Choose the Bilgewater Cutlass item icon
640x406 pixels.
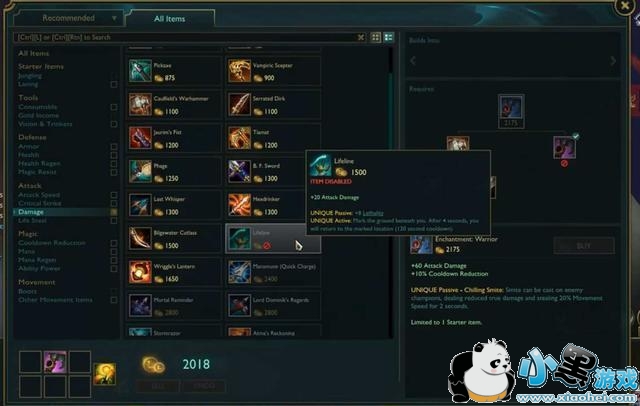coord(140,238)
